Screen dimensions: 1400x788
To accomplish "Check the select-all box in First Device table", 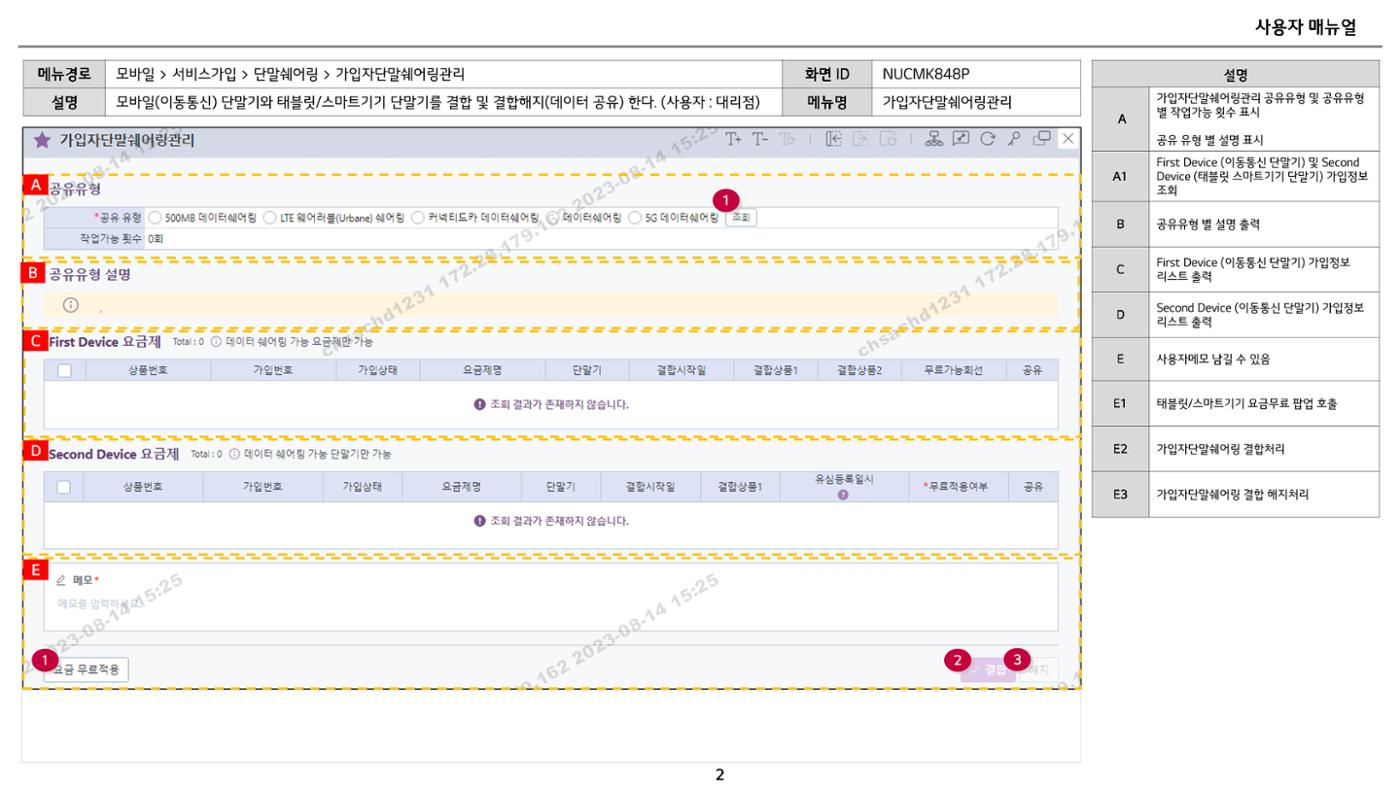I will click(65, 370).
